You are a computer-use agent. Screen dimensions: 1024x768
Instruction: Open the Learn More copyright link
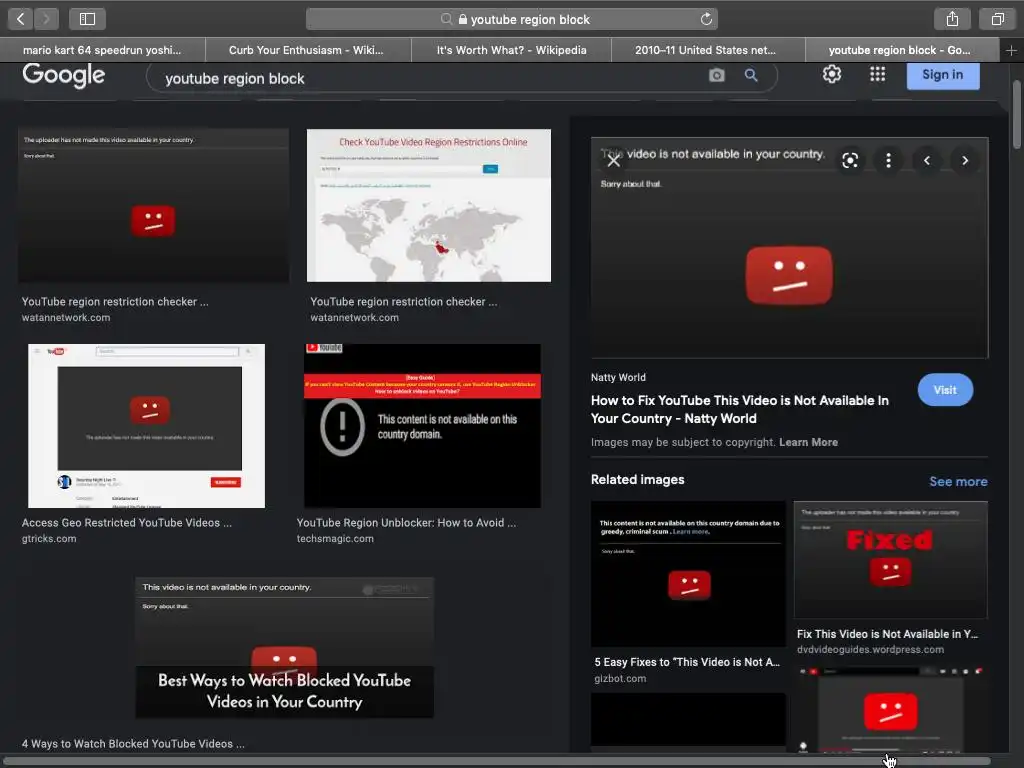pos(808,442)
